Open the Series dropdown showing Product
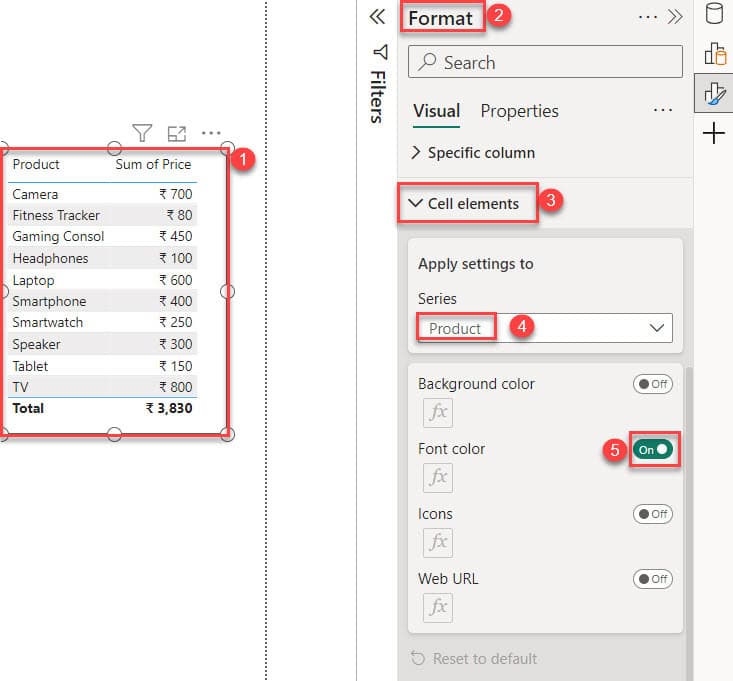This screenshot has height=681, width=733. (545, 328)
